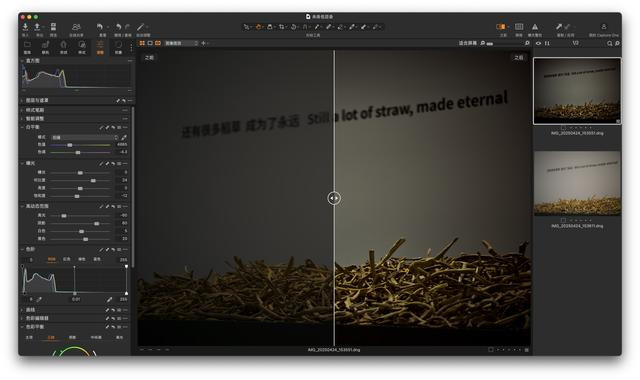Pick the white balance eyedropper beside mode dropdown
This screenshot has height=380, width=640.
pos(124,138)
